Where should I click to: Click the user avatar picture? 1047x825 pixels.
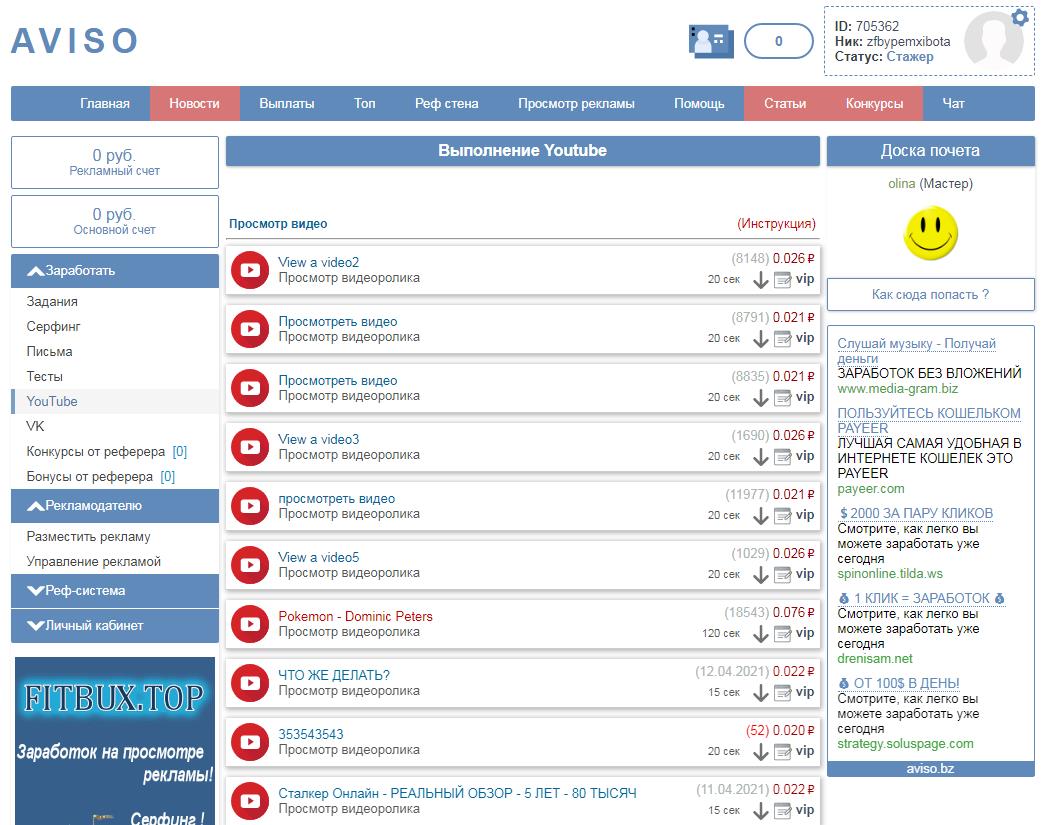(x=994, y=41)
